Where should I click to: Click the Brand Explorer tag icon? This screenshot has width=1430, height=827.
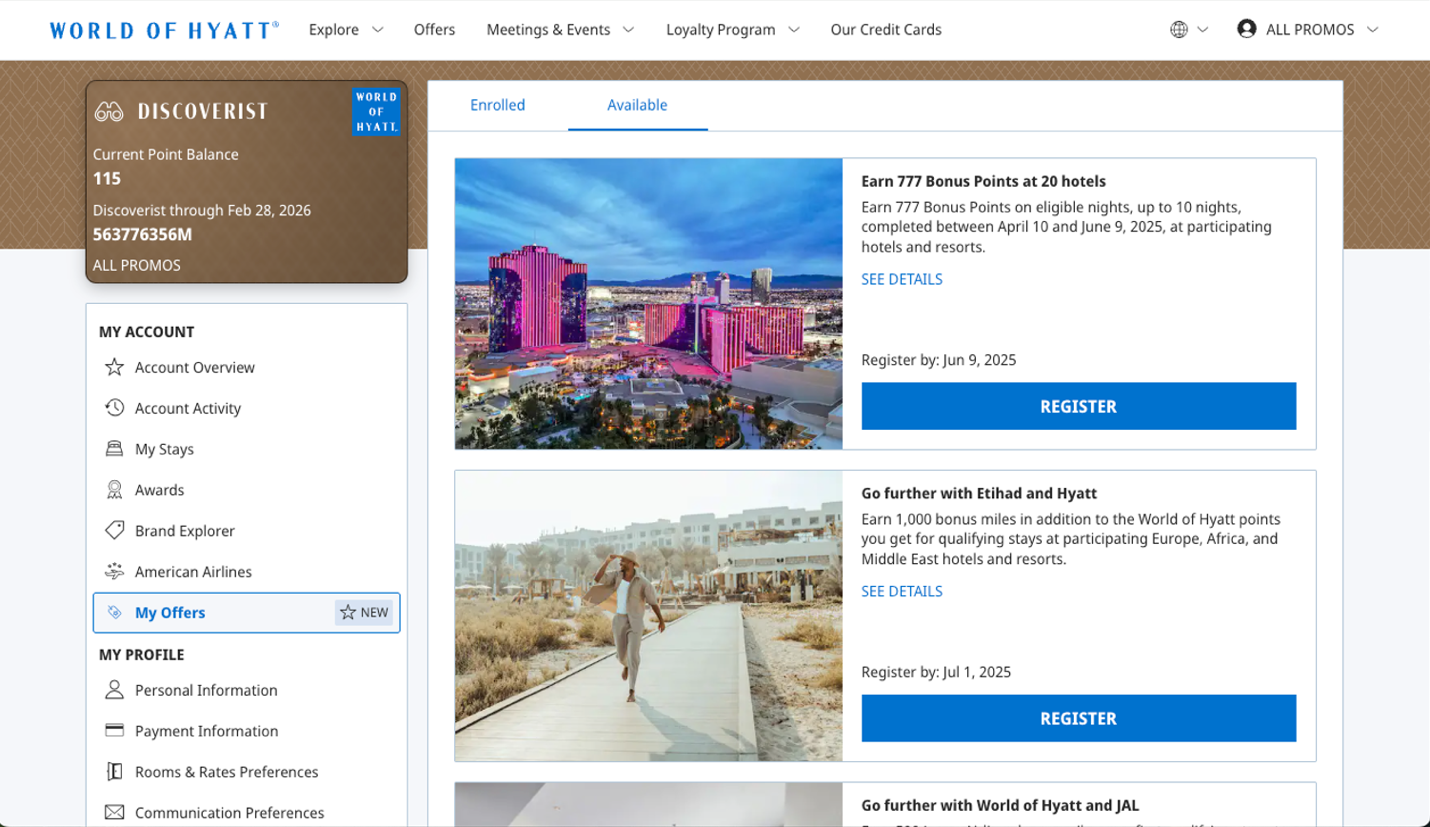coord(114,531)
